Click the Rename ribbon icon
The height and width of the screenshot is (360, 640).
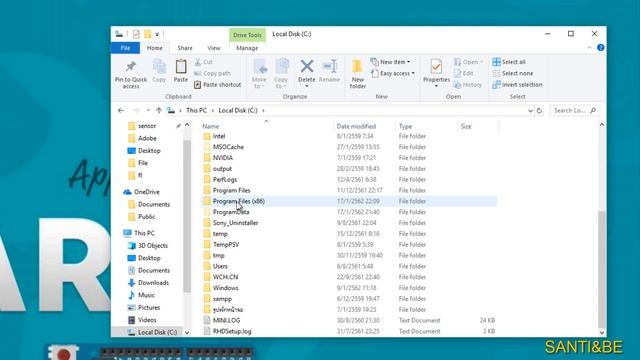[x=329, y=67]
